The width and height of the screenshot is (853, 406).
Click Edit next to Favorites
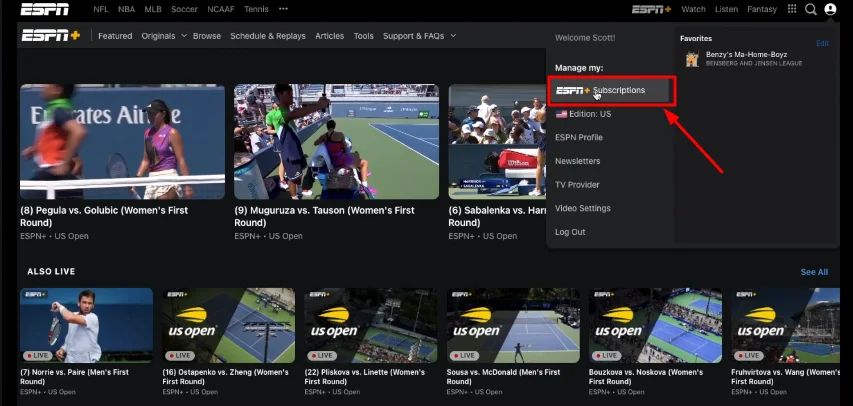823,44
